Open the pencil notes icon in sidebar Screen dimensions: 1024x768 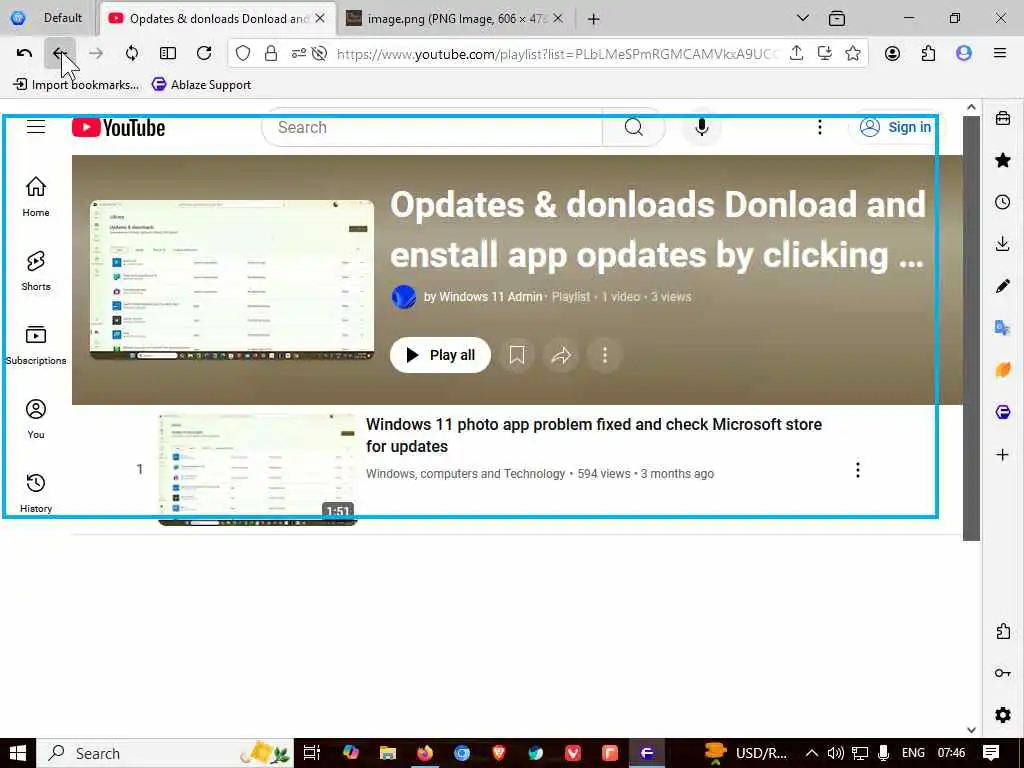click(1003, 285)
